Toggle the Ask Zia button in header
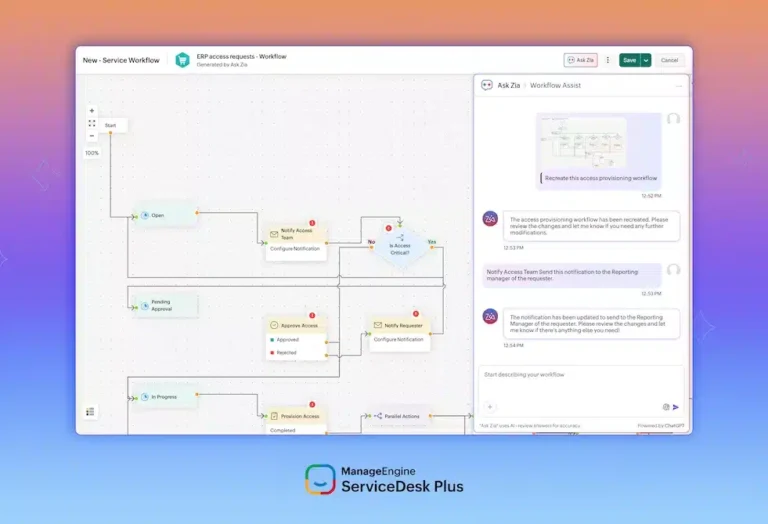This screenshot has width=768, height=524. pyautogui.click(x=581, y=60)
